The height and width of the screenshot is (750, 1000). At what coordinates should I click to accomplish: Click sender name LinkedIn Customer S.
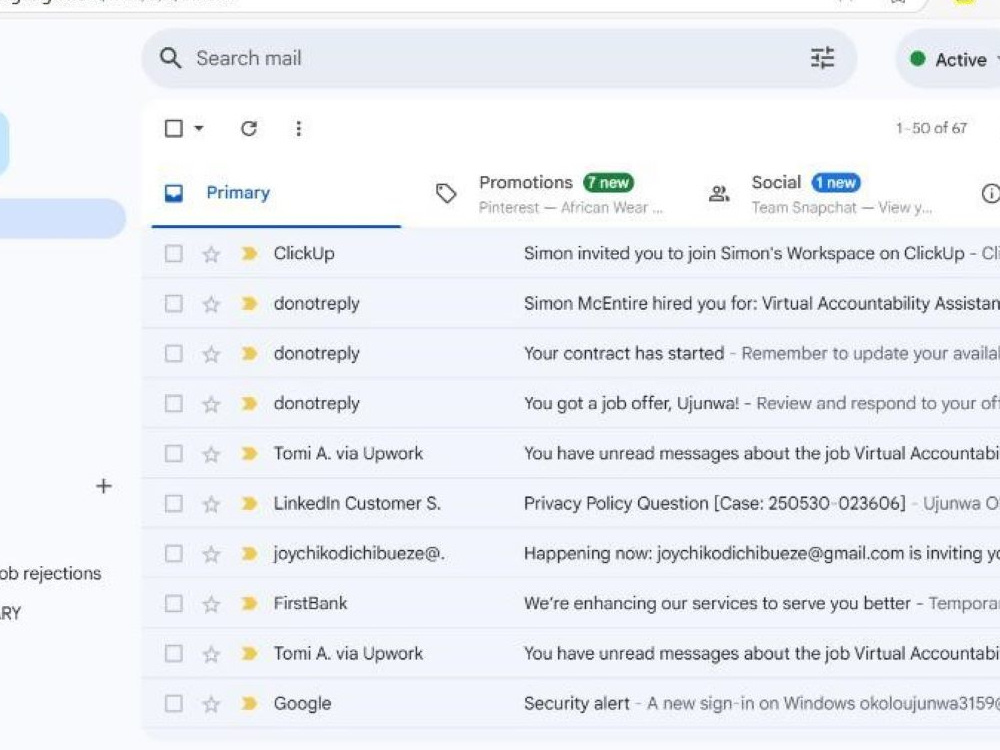(357, 504)
